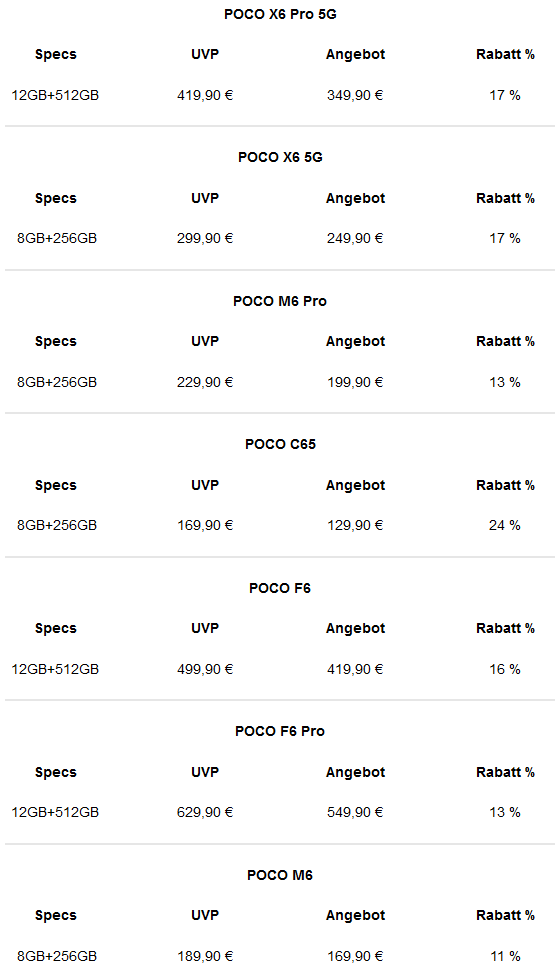Click the 16 % discount value
Viewport: 560px width, 975px height.
tap(505, 669)
